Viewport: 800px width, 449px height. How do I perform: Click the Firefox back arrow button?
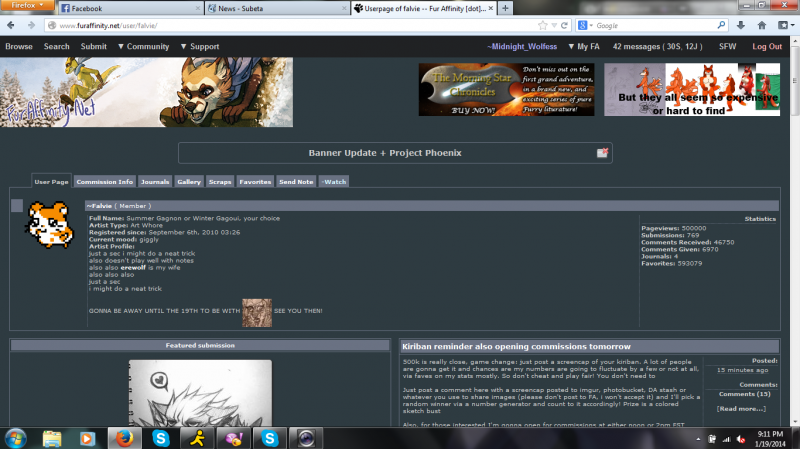click(x=12, y=24)
